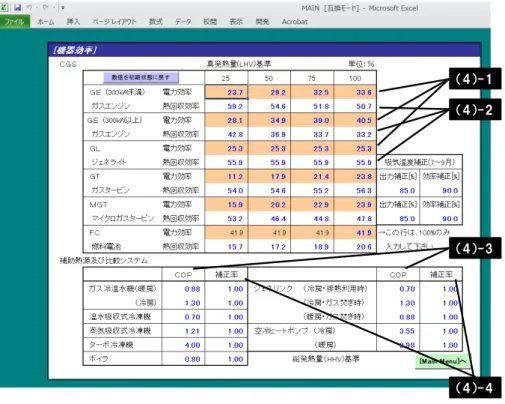Select the selected cell showing 23.7
505x404 pixels.
[x=226, y=92]
